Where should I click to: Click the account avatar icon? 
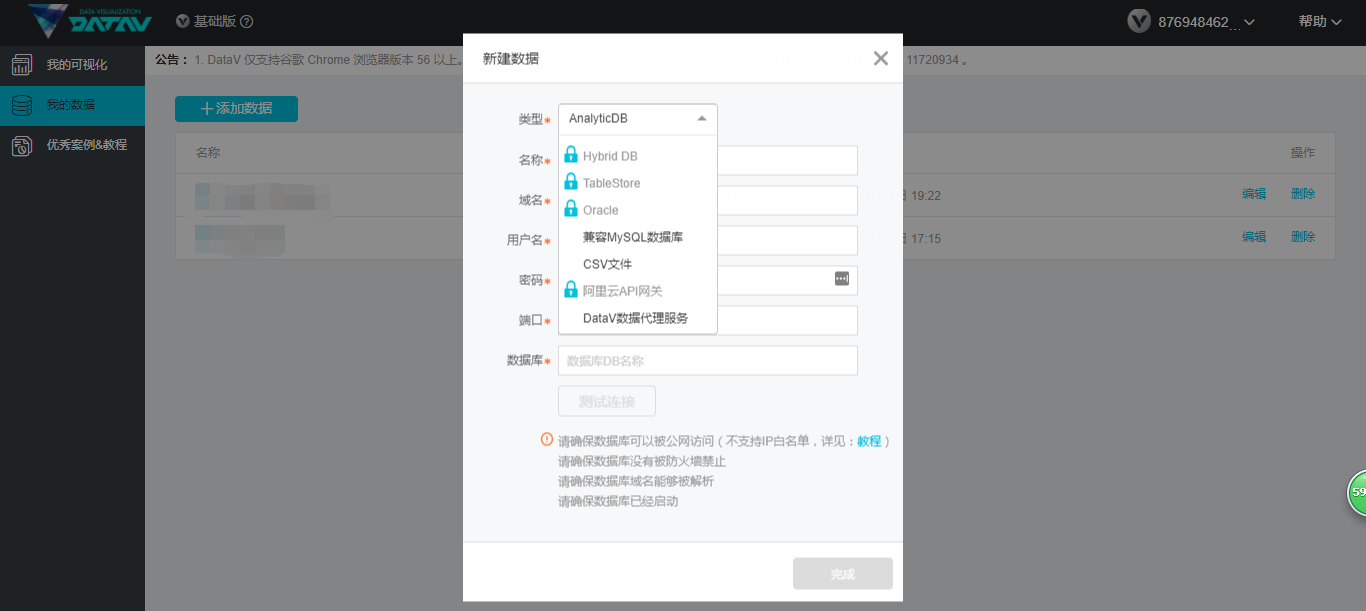coord(1138,21)
